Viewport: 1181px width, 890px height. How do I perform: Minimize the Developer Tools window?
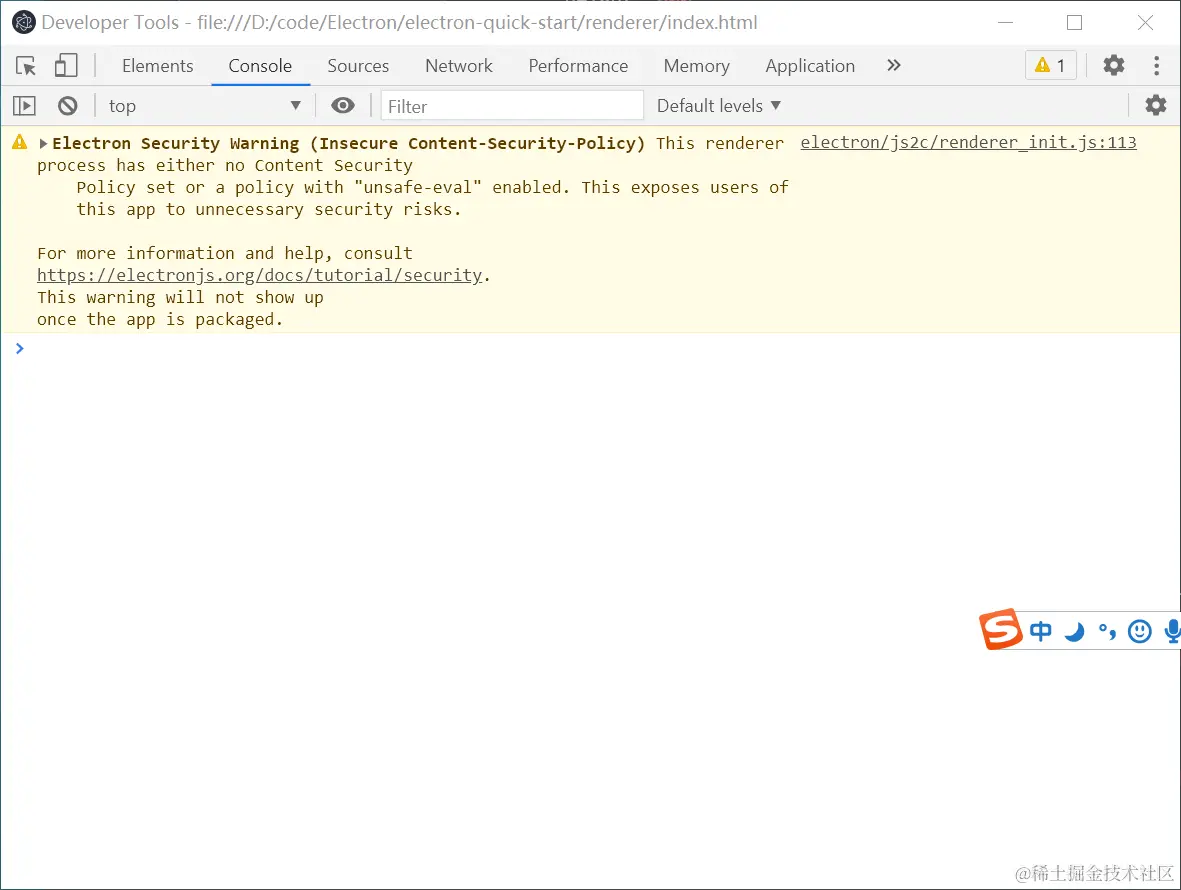(1005, 23)
